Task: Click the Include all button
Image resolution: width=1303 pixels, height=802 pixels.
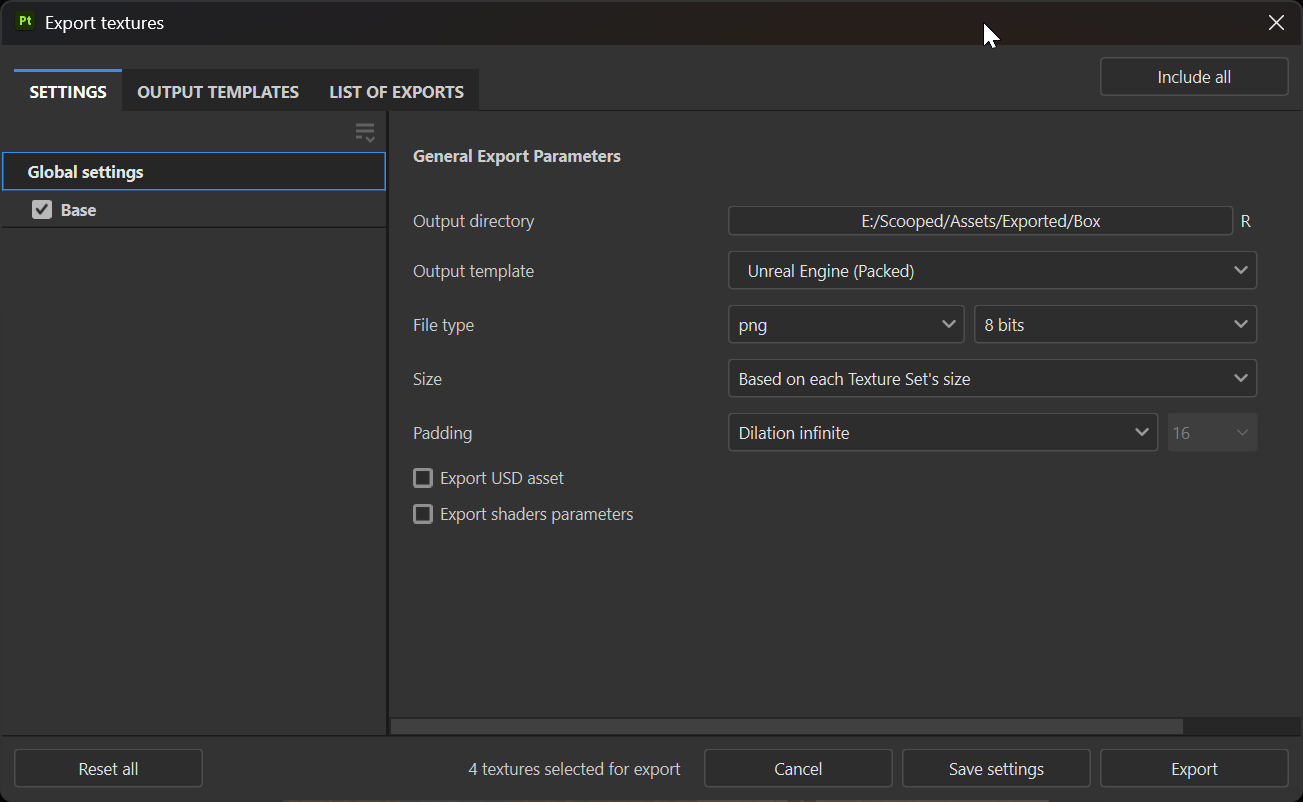Action: 1194,77
